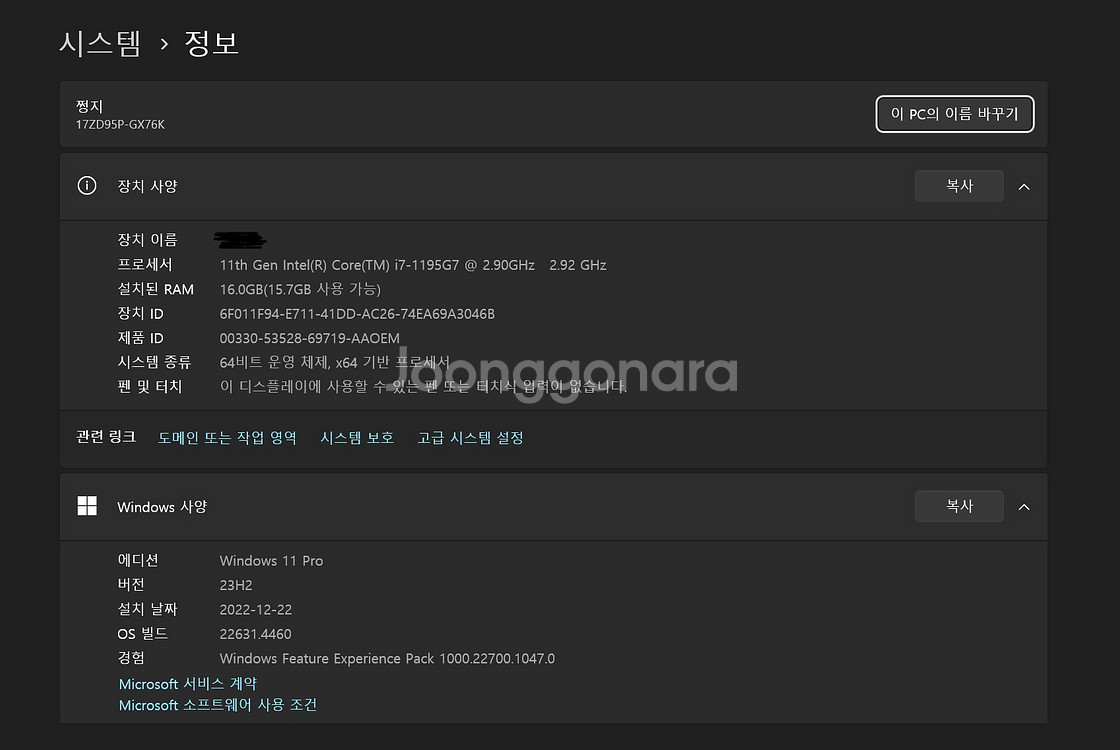Viewport: 1120px width, 750px height.
Task: Click the 정보 breadcrumb title
Action: (x=211, y=44)
